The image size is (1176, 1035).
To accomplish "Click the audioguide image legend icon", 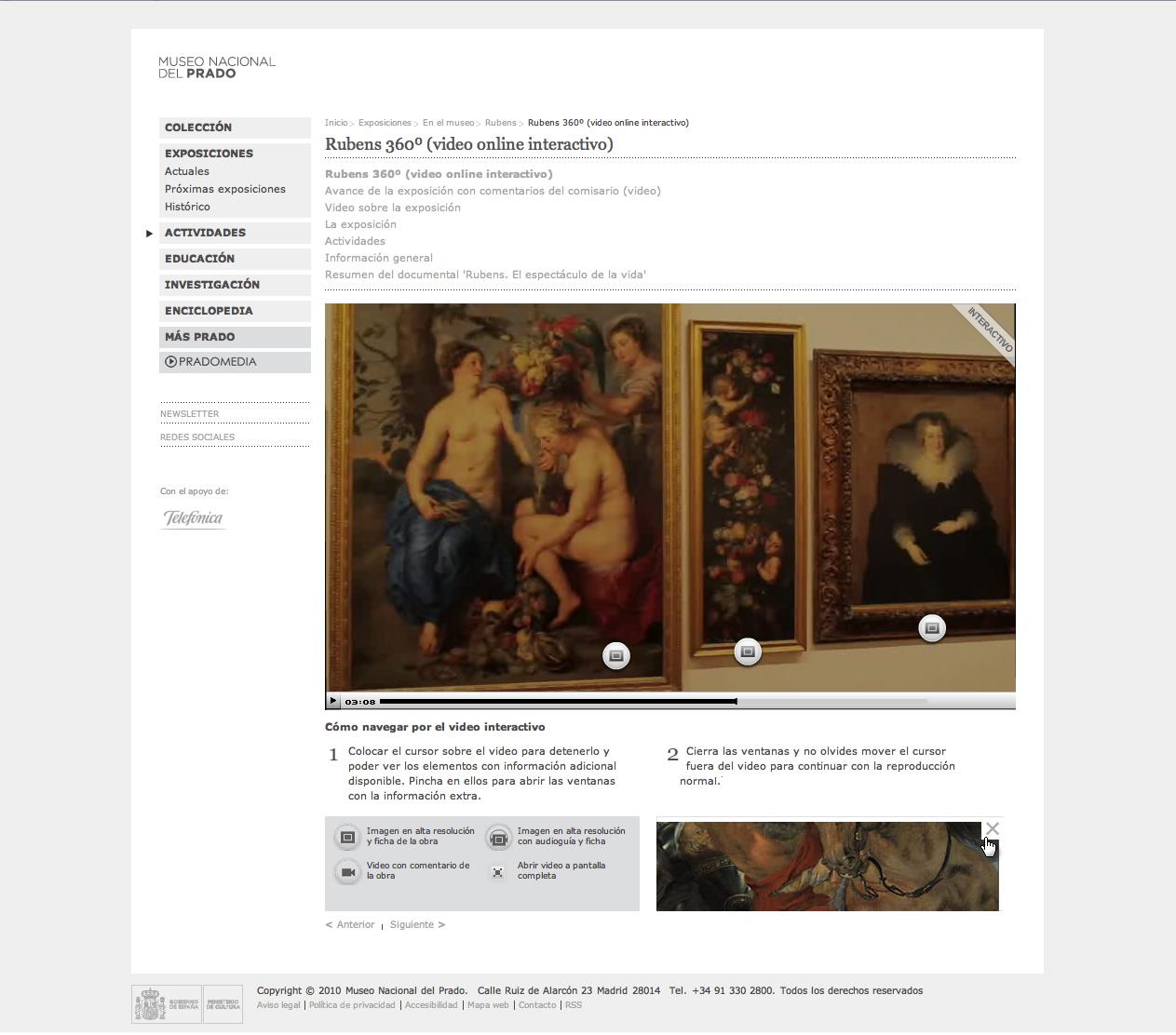I will click(x=499, y=837).
